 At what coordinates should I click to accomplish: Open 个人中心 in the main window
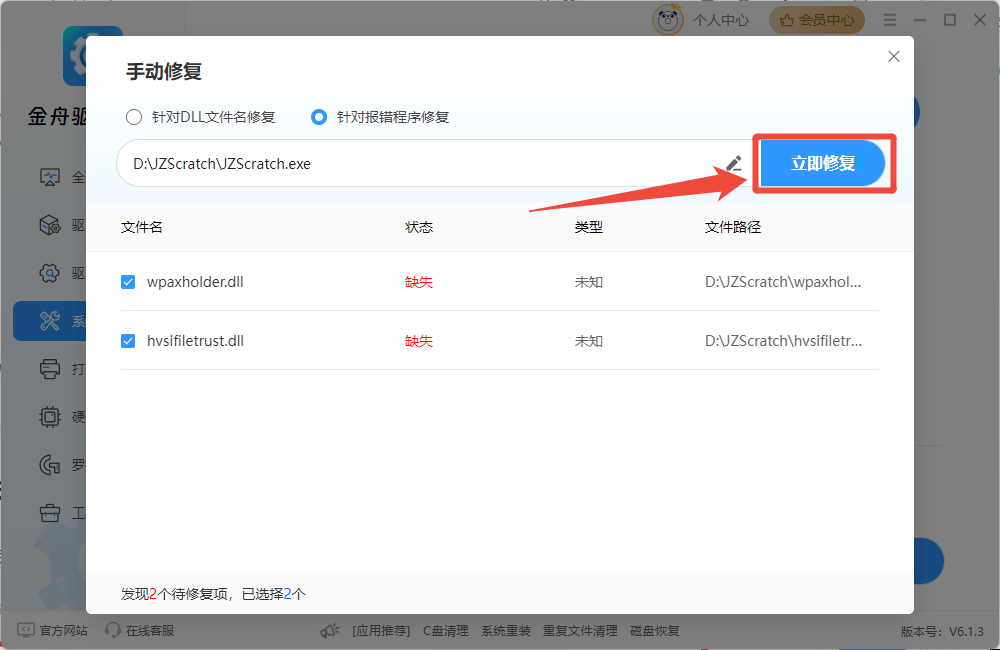point(721,20)
